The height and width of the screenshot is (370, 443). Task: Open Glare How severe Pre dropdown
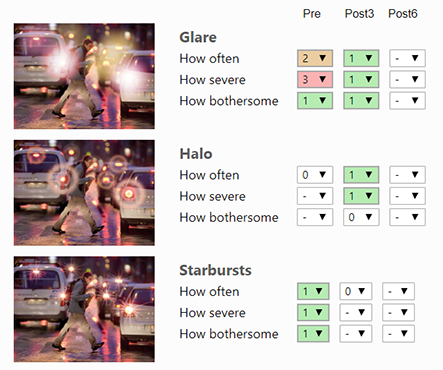pyautogui.click(x=315, y=79)
